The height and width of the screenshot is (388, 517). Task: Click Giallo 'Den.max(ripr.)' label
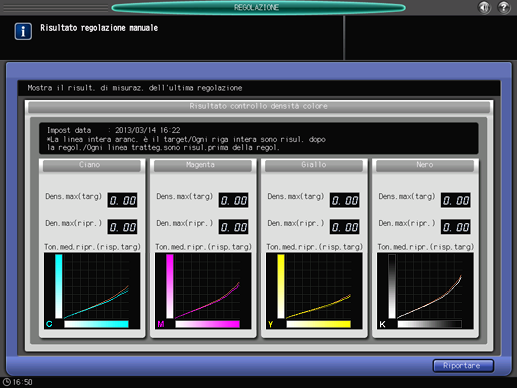coord(295,223)
